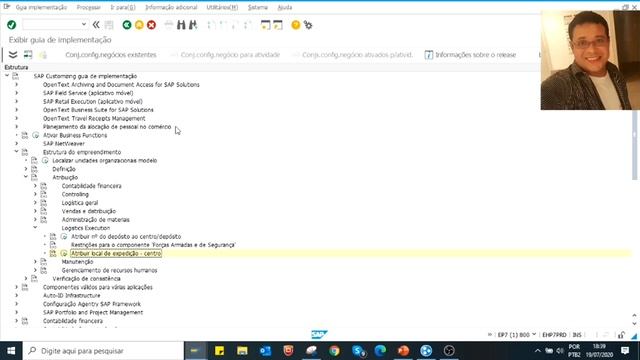
Task: Click the red Cancel icon
Action: (x=151, y=25)
